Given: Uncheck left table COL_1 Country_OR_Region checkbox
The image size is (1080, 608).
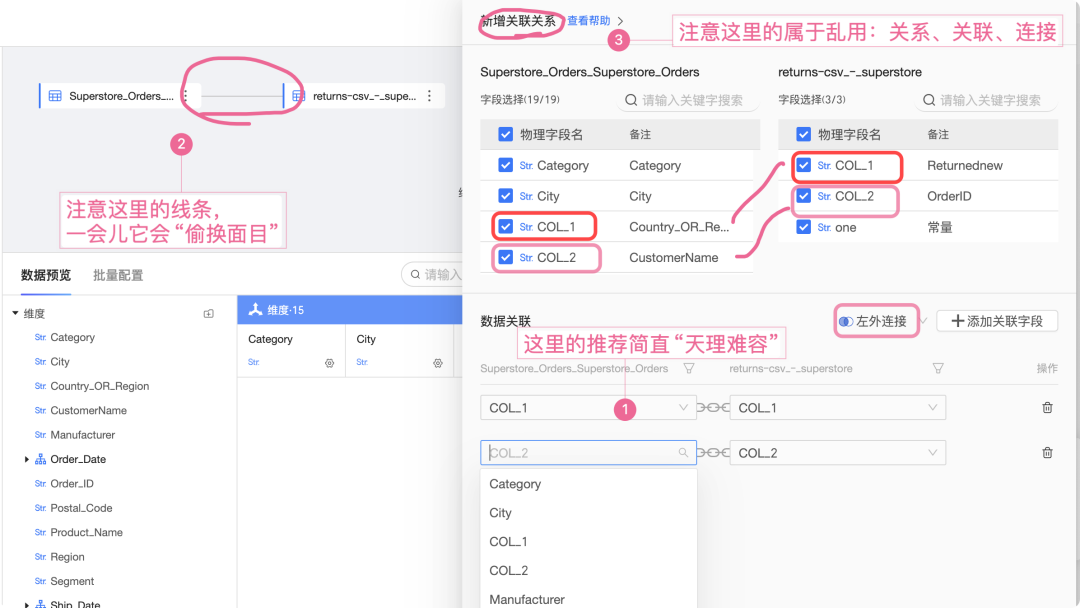Looking at the screenshot, I should pos(506,227).
